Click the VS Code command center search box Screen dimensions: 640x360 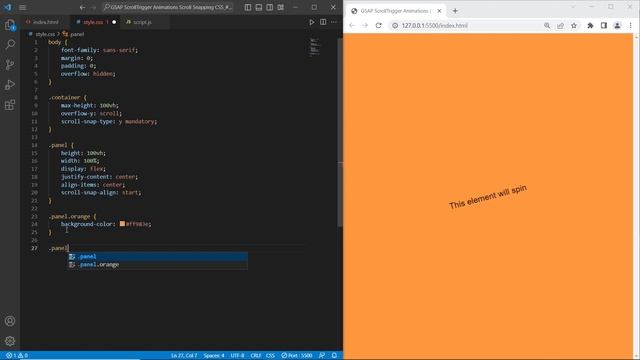click(x=168, y=7)
